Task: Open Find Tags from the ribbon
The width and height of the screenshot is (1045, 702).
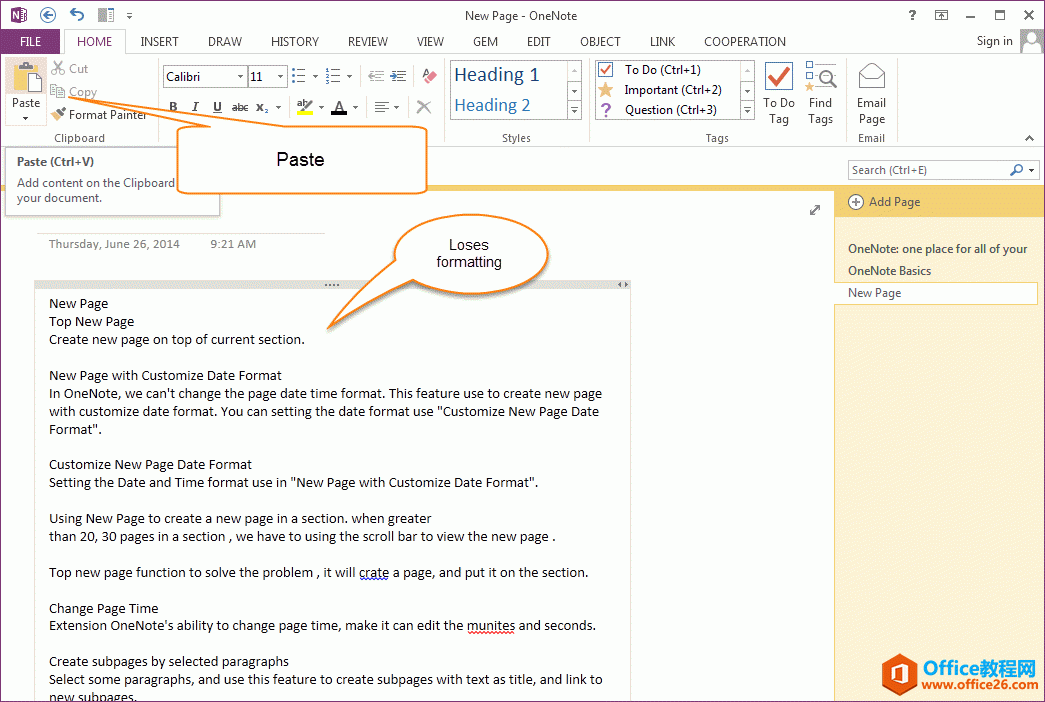Action: tap(820, 94)
